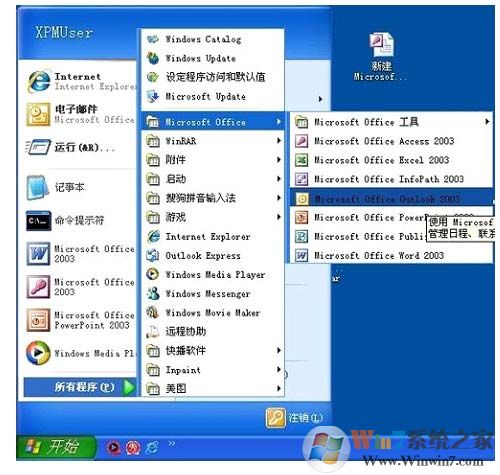Expand the 附件 submenu arrow
Viewport: 500px width, 475px height.
tap(279, 160)
